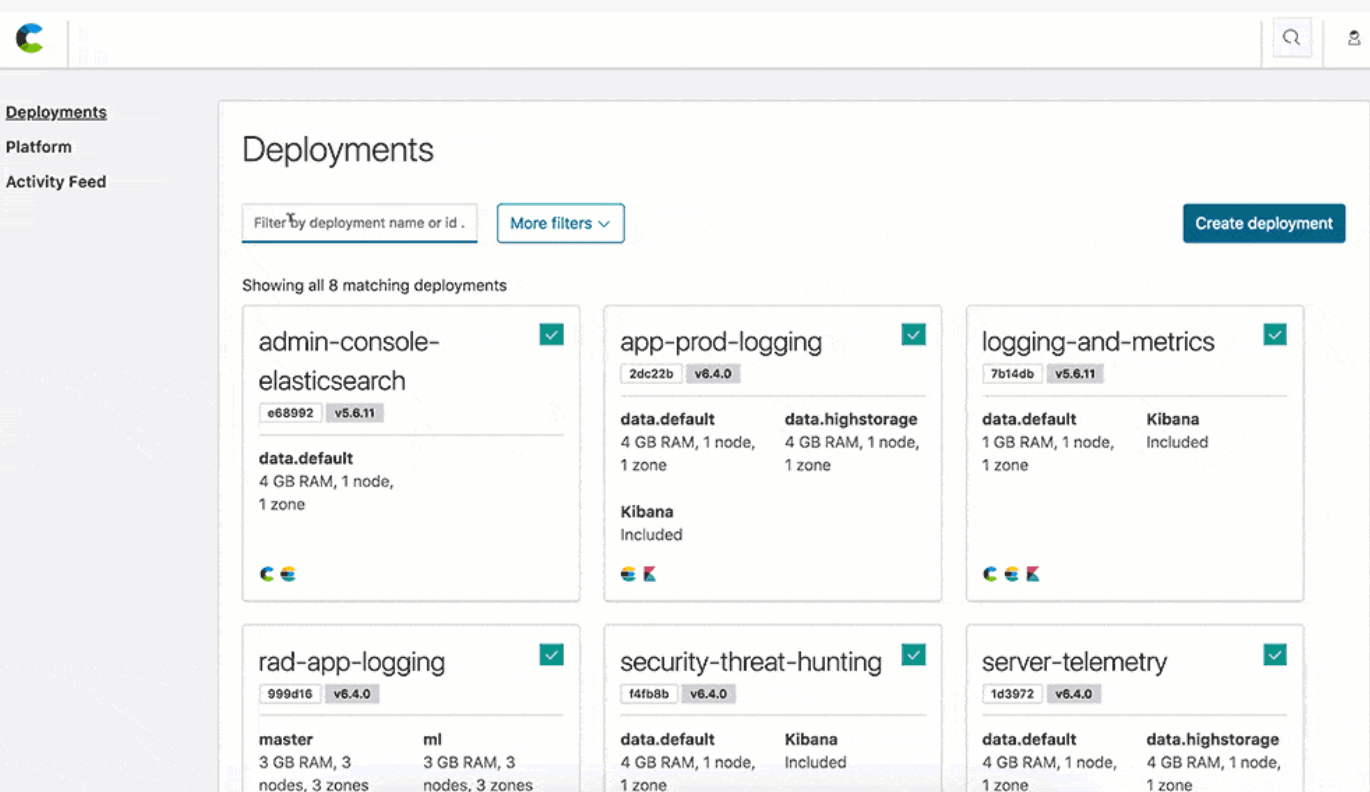Toggle checkbox on security-threat-hunting card
1370x792 pixels.
click(x=913, y=654)
